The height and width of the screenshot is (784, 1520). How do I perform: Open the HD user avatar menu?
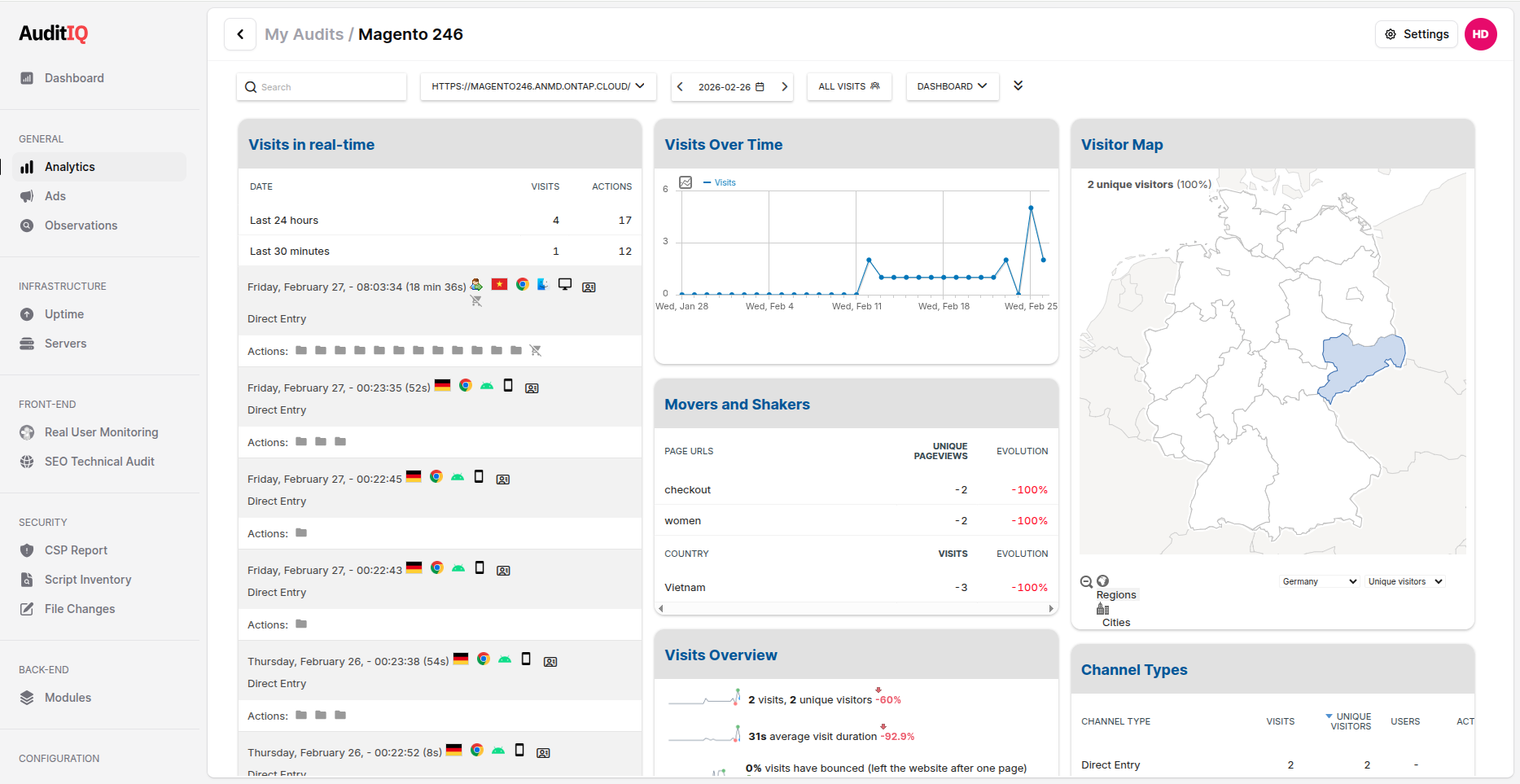point(1480,34)
